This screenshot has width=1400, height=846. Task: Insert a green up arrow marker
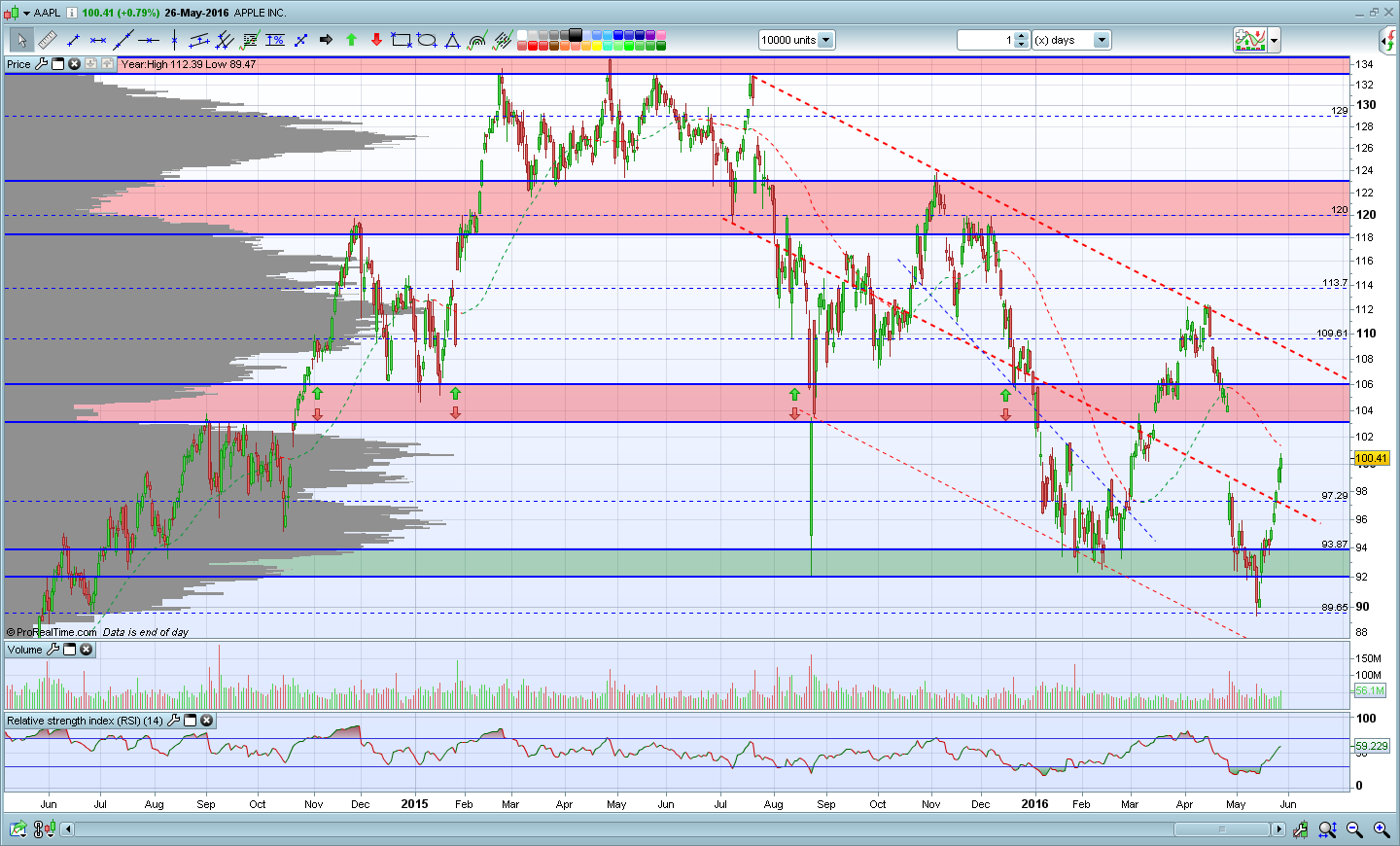point(351,40)
